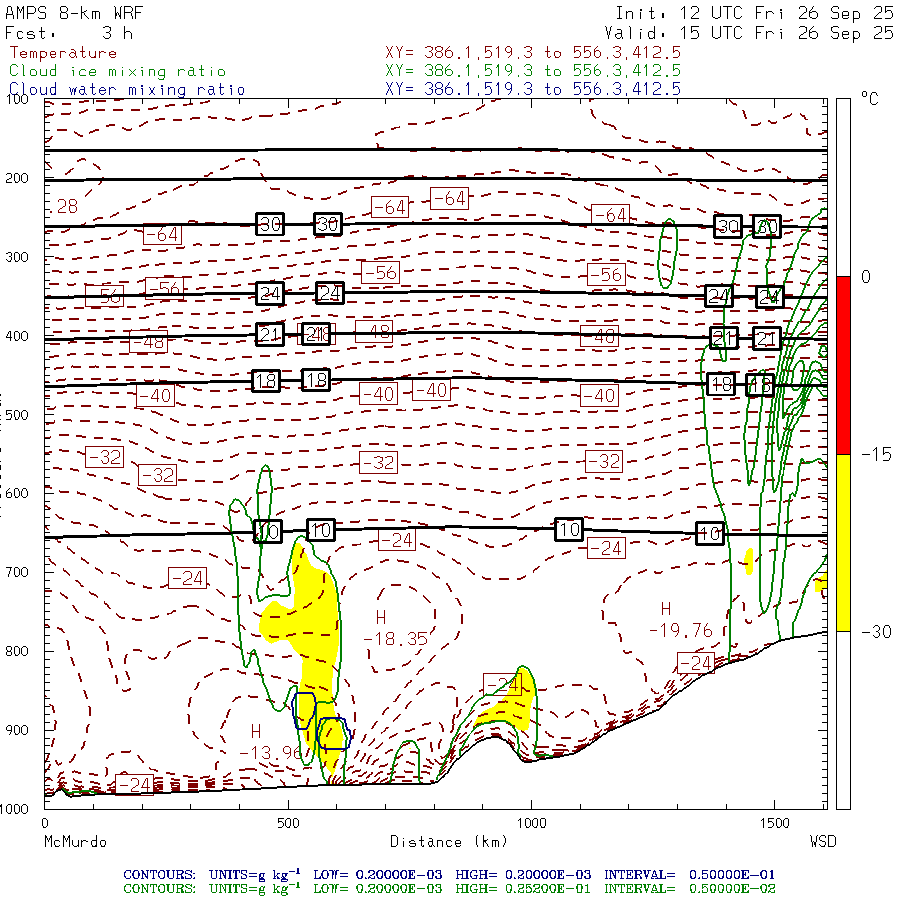Select the green 'Cloud ice mixing ratio' label

click(118, 71)
